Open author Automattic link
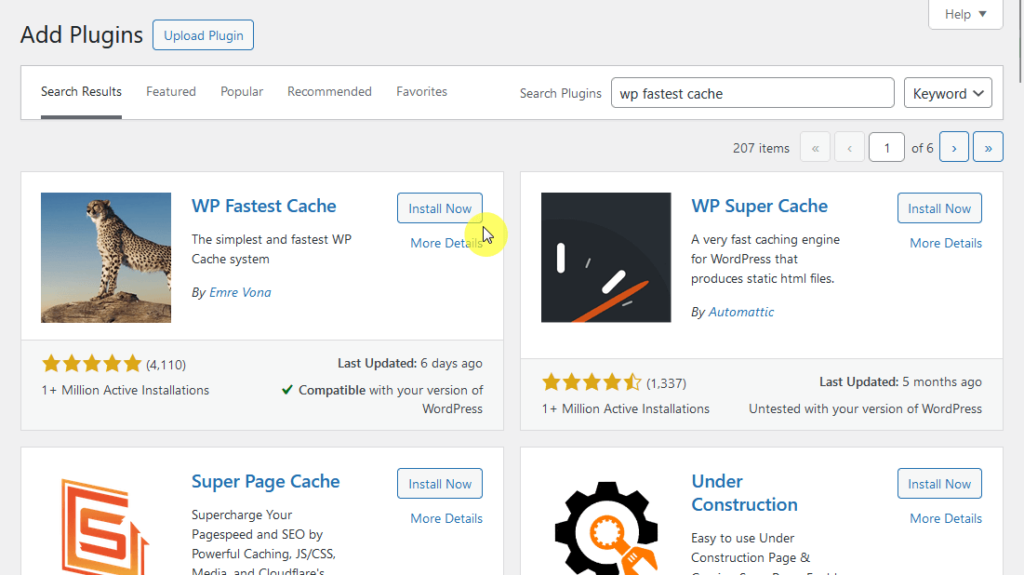Viewport: 1024px width, 575px height. tap(741, 312)
